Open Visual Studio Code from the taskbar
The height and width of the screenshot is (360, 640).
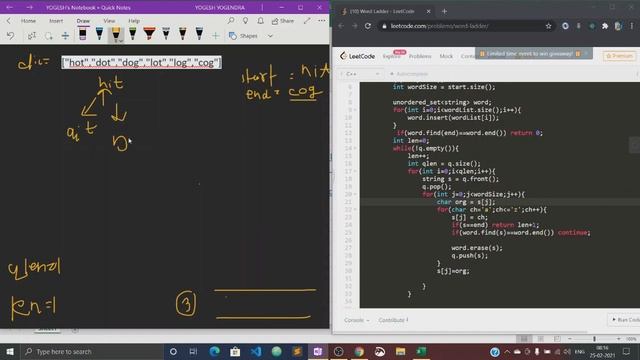[256, 351]
